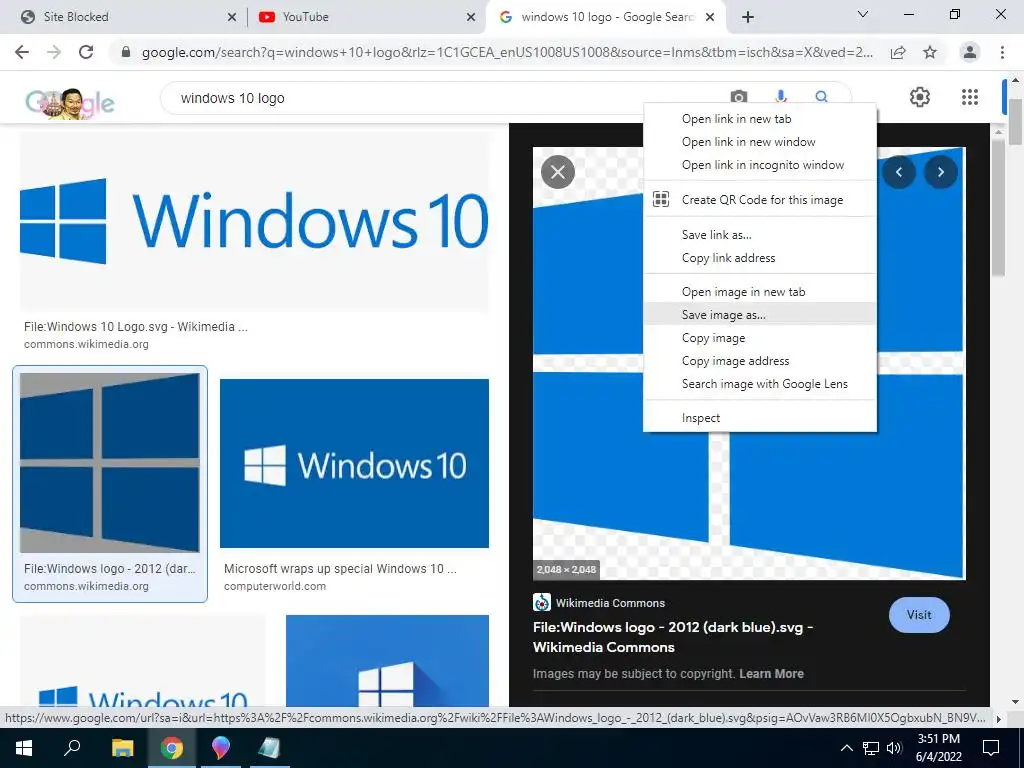The height and width of the screenshot is (768, 1024).
Task: Open Windows Start menu
Action: 24,748
